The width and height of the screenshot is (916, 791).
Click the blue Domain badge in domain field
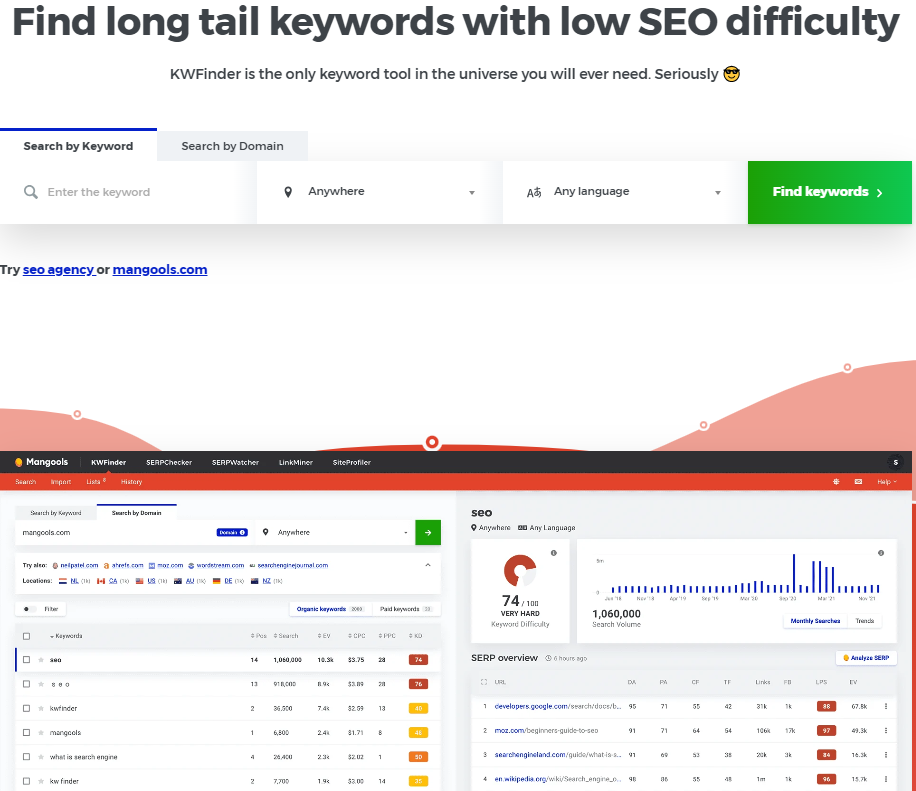[232, 532]
